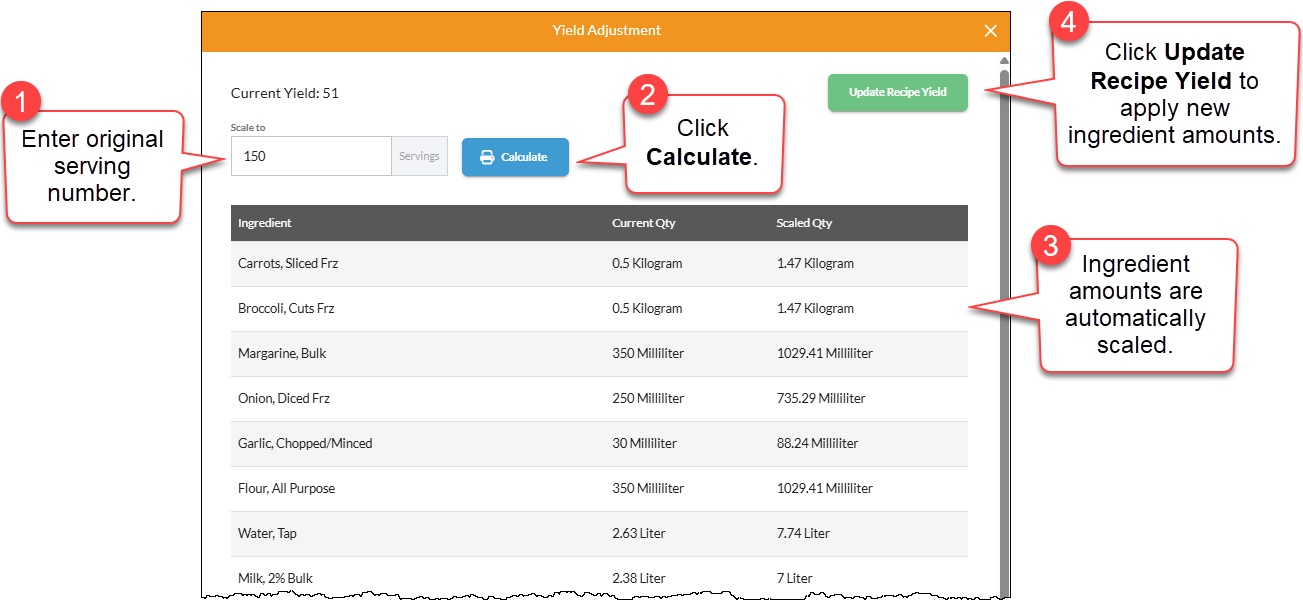Close the Yield Adjustment dialog
Viewport: 1303px width, 600px height.
tap(991, 31)
